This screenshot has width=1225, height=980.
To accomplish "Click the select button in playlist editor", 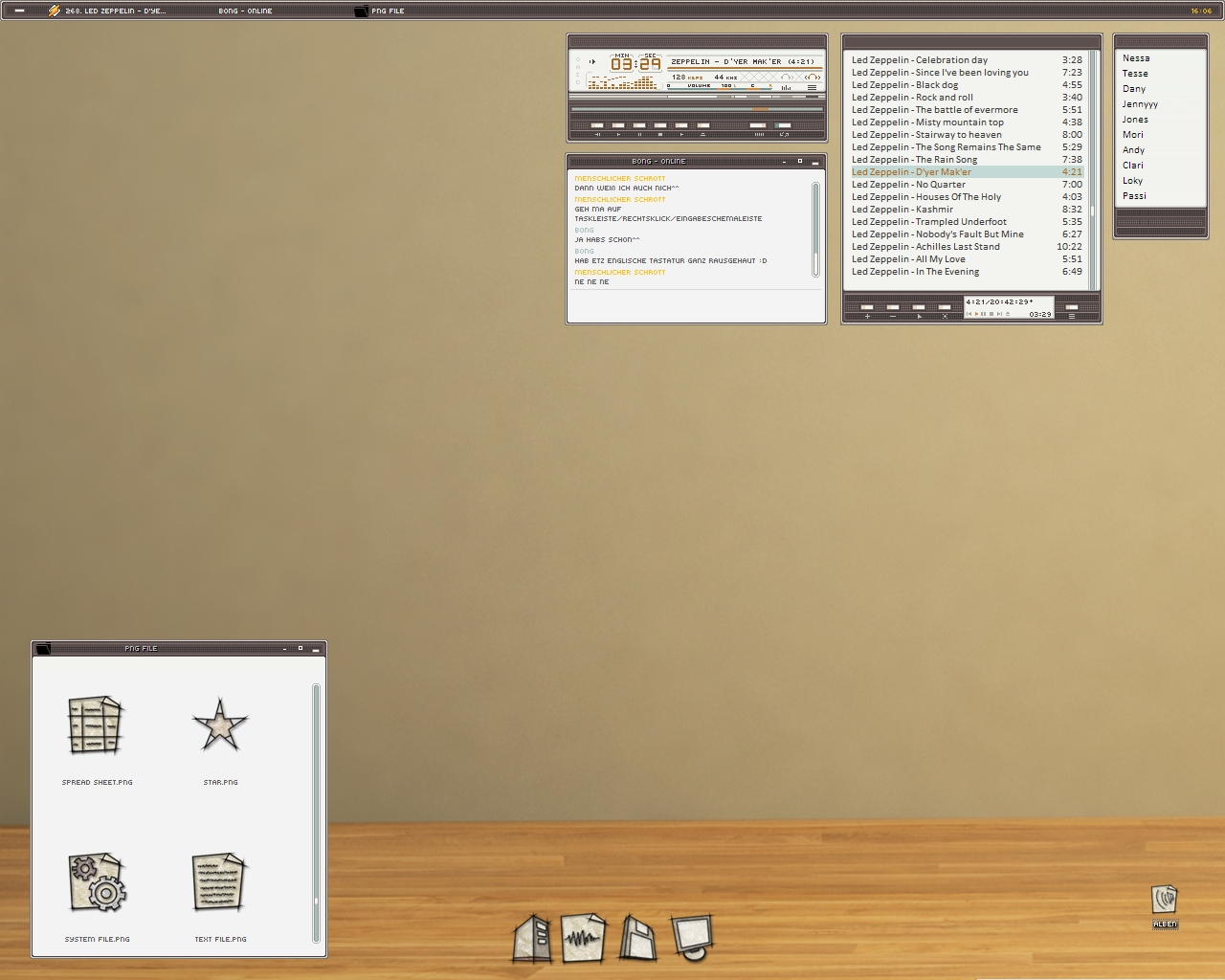I will pos(919,307).
